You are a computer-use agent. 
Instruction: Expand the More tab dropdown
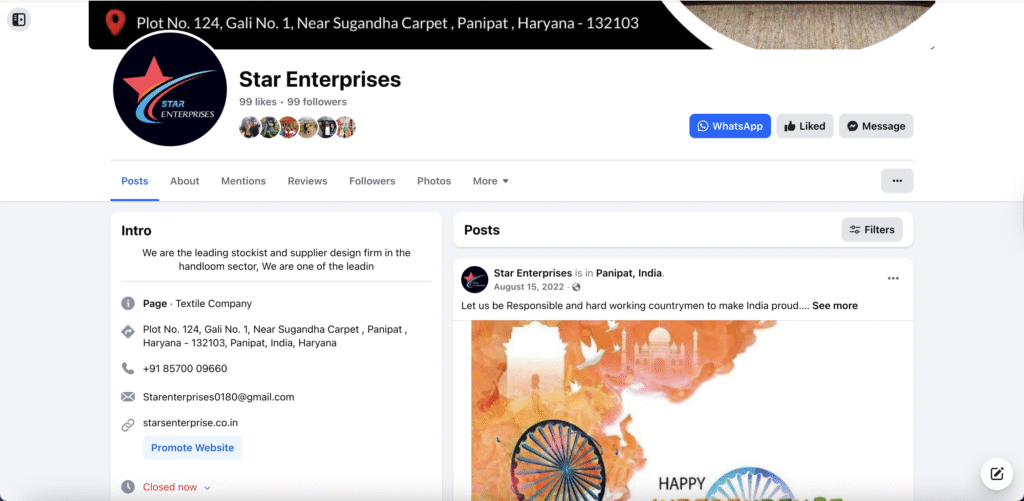(490, 181)
